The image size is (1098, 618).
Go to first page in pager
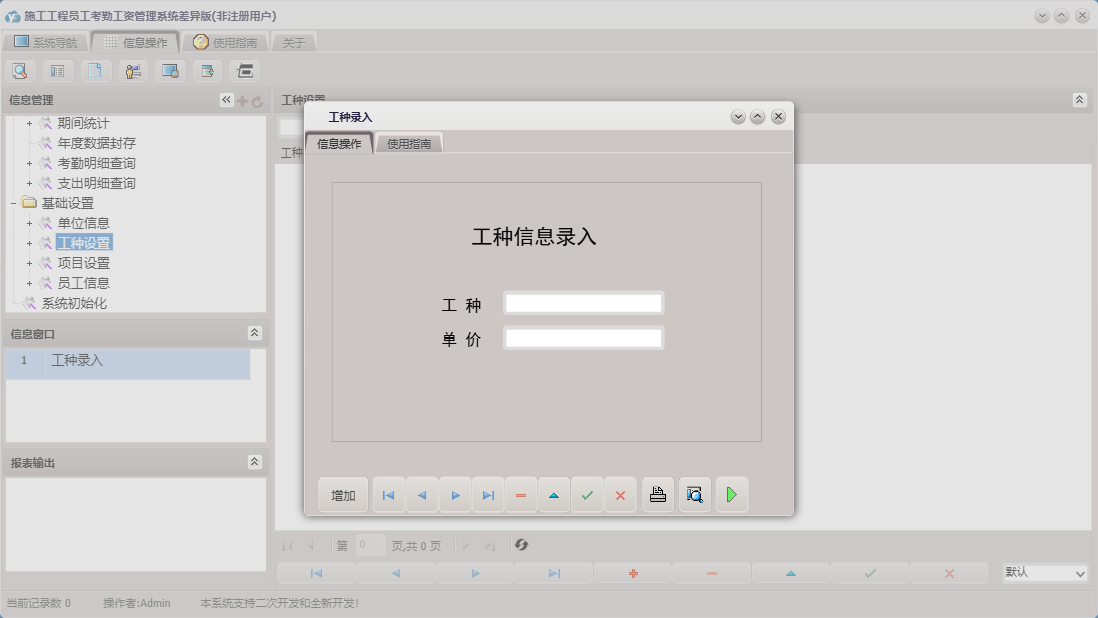(287, 545)
